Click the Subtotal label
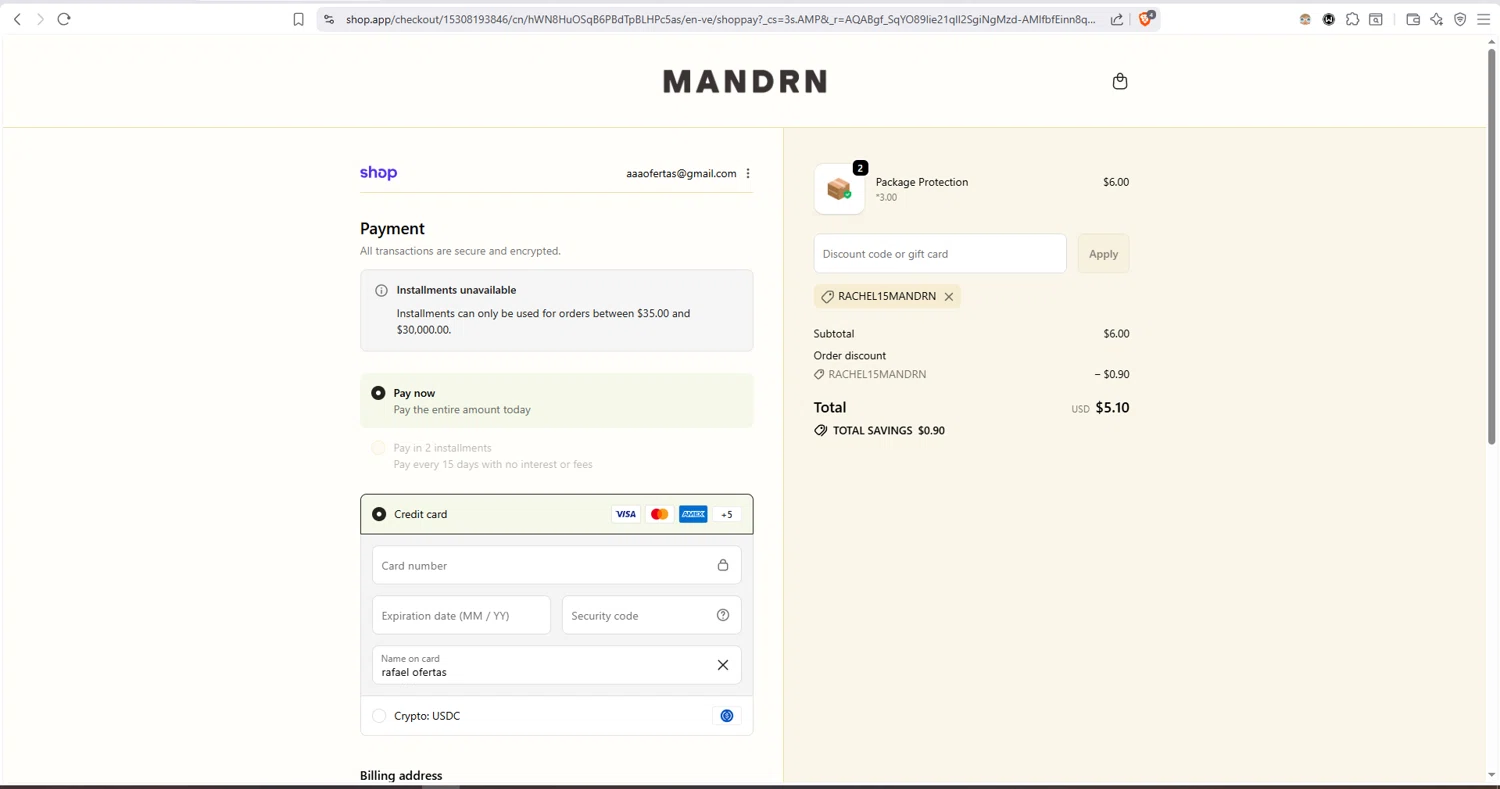Screen dimensions: 1500x789 tap(834, 334)
